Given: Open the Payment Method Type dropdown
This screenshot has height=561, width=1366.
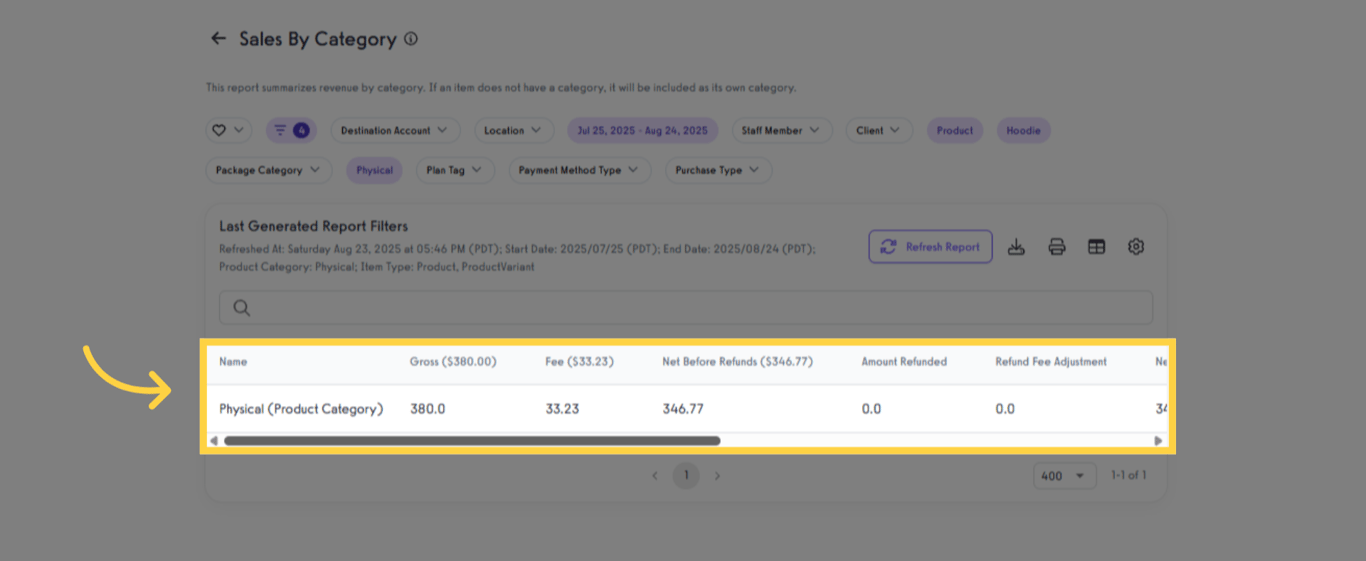Looking at the screenshot, I should 579,170.
